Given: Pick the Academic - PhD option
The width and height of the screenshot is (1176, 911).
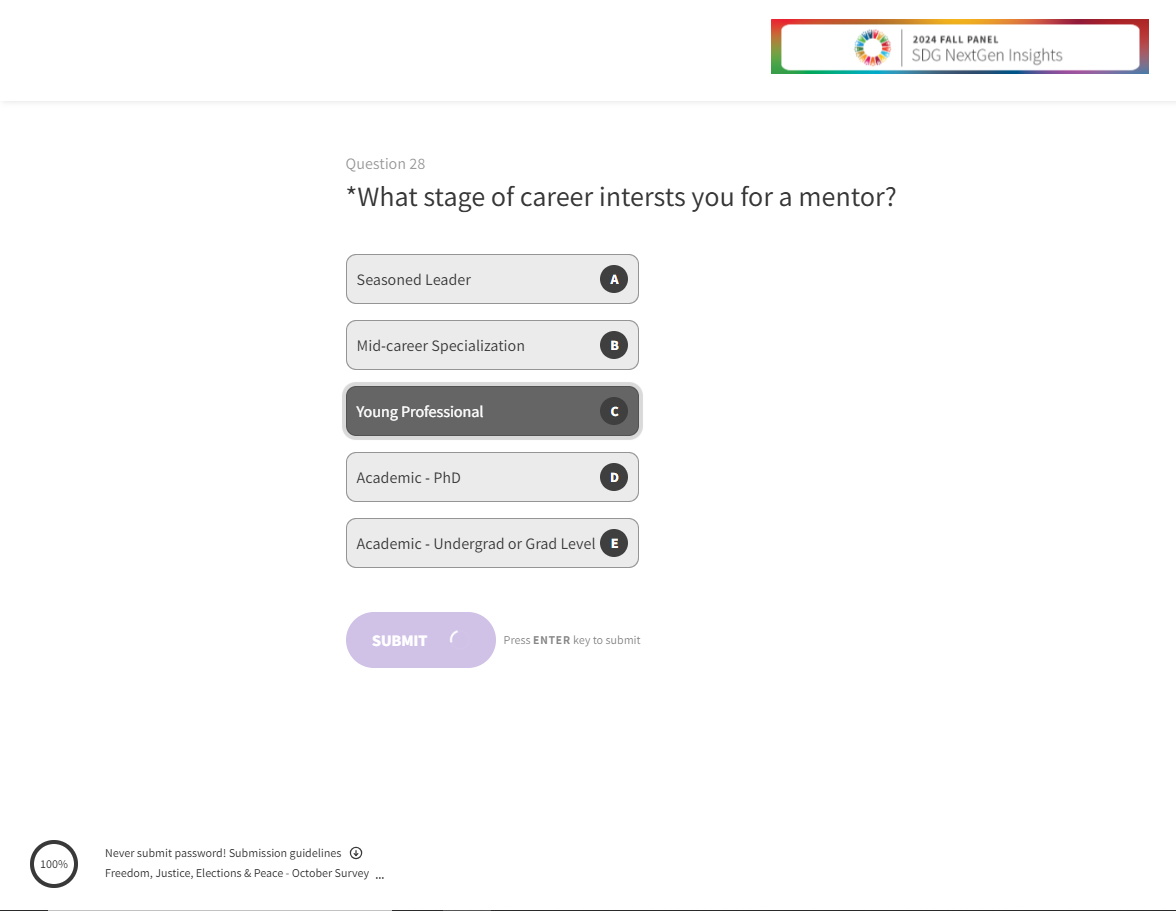Looking at the screenshot, I should (x=470, y=477).
